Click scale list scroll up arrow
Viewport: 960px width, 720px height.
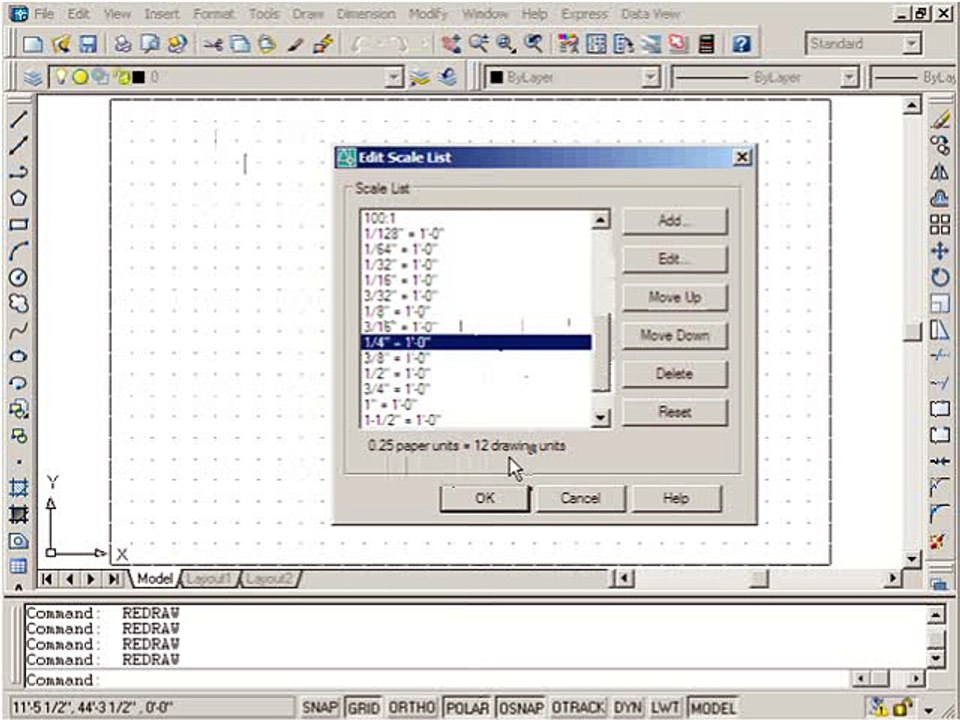pyautogui.click(x=601, y=219)
